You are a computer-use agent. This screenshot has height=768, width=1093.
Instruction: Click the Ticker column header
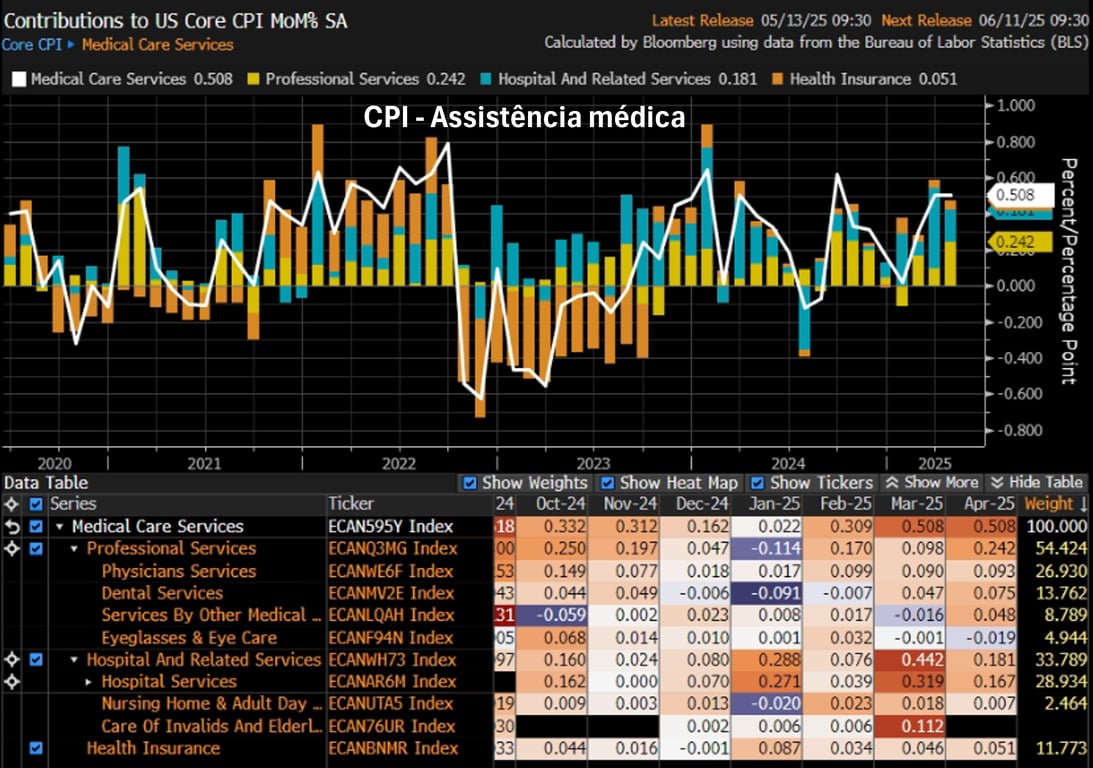(x=351, y=504)
